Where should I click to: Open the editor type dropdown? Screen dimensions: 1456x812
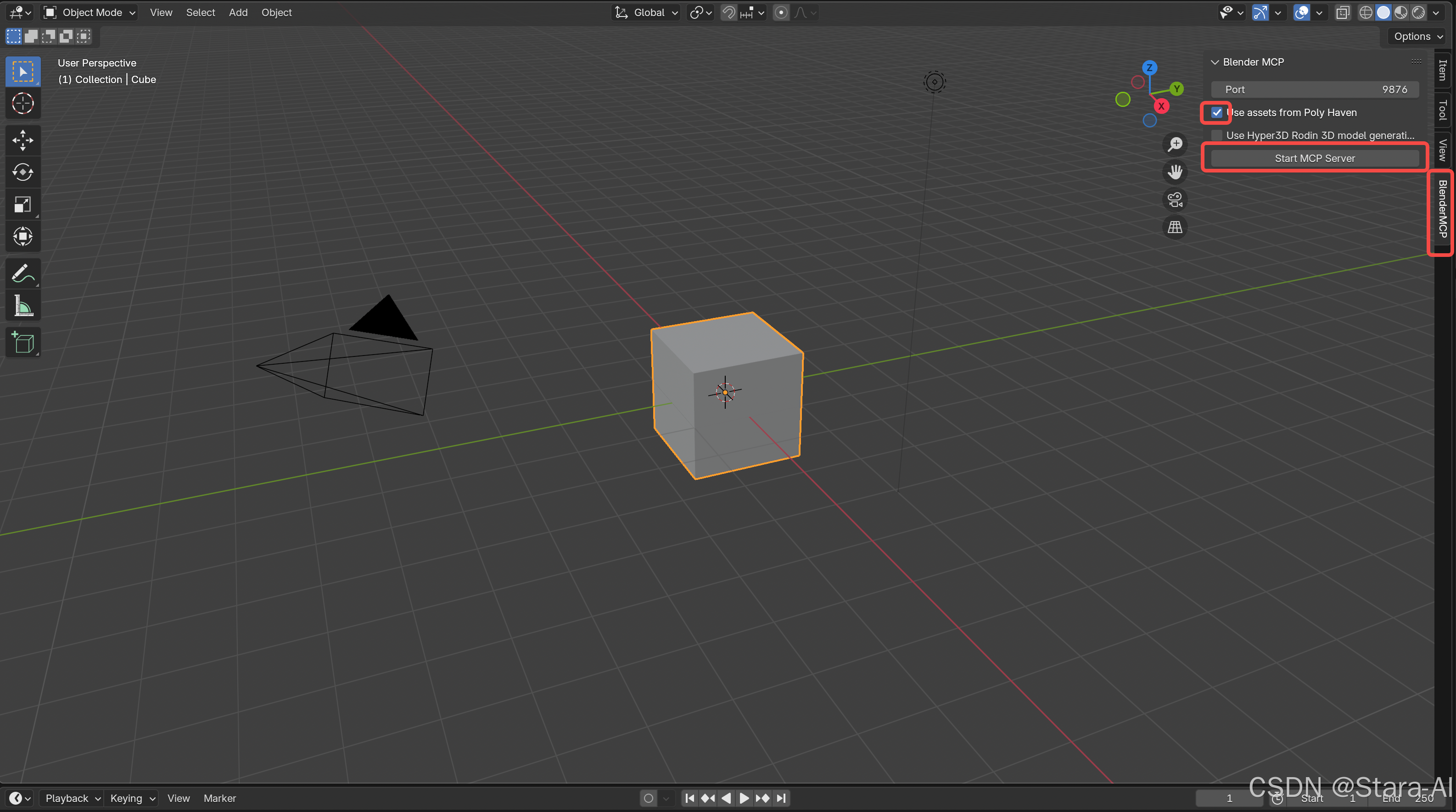(x=20, y=12)
